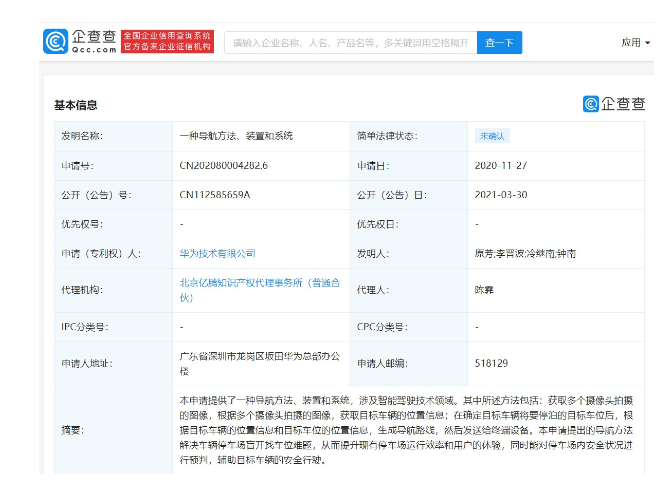Select the application number CN202080004282.6
The width and height of the screenshot is (667, 492).
coord(224,165)
